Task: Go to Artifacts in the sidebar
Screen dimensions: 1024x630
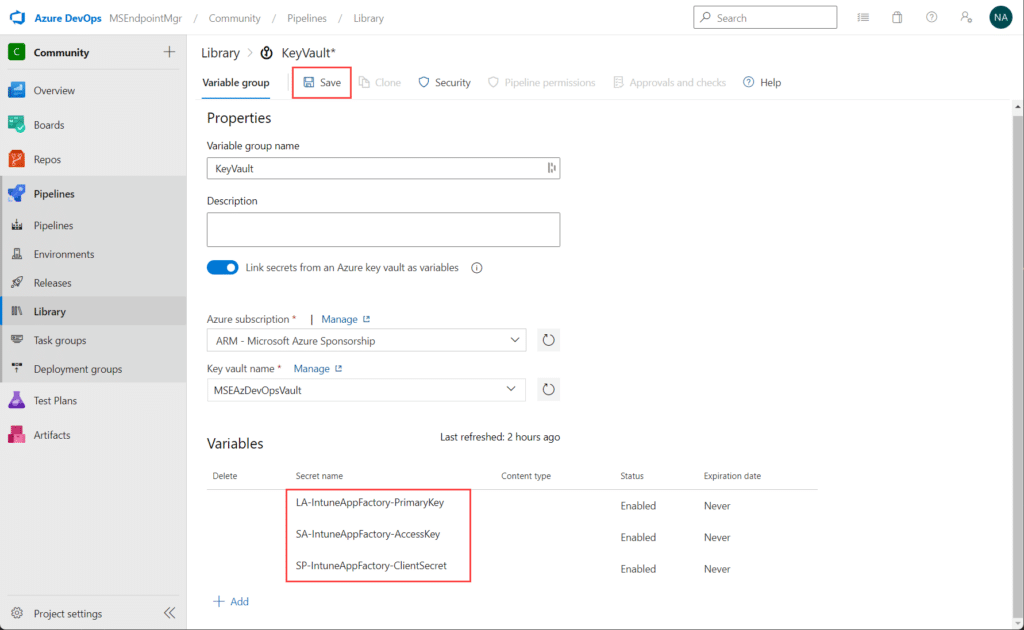Action: tap(52, 435)
